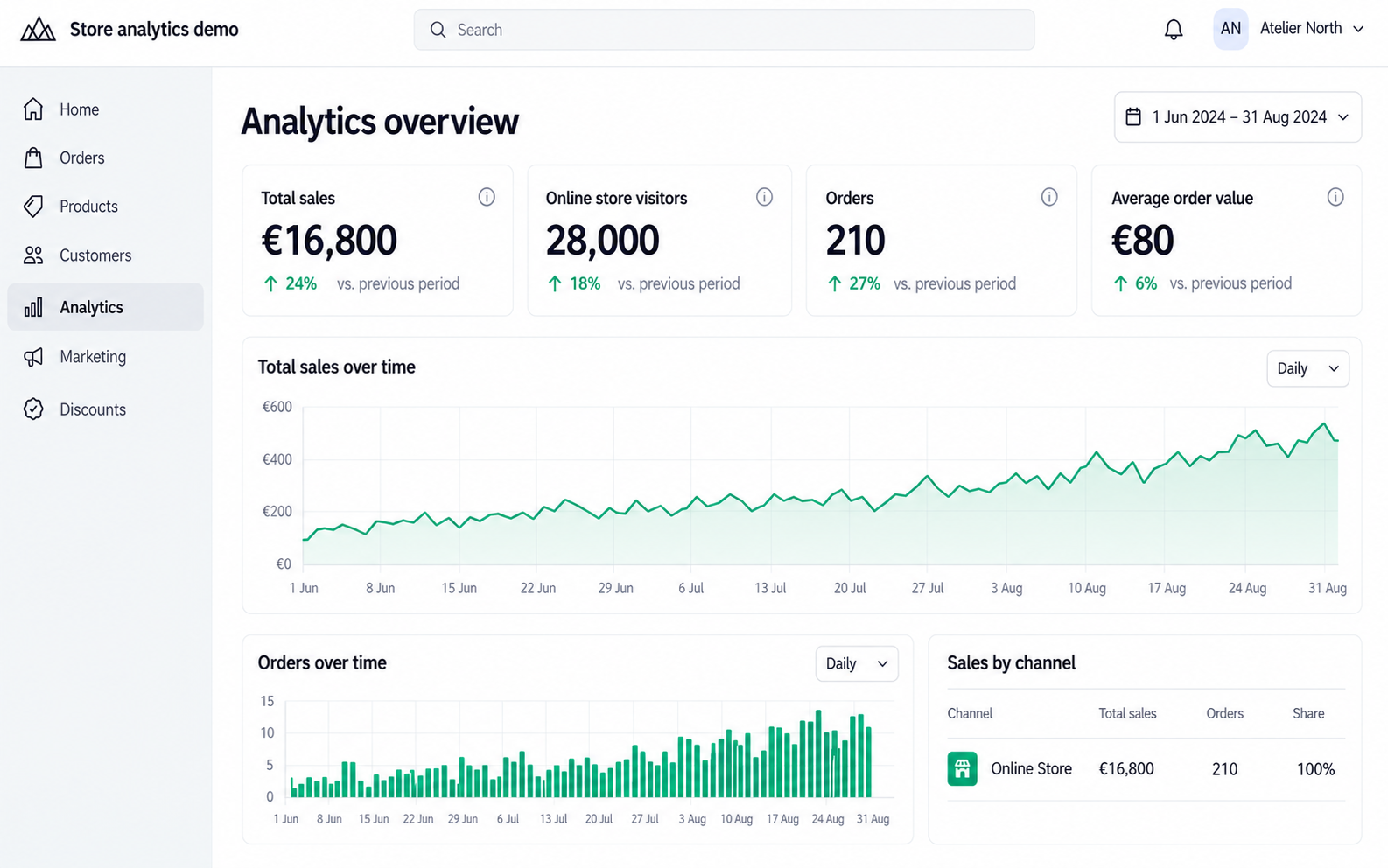This screenshot has height=868, width=1388.
Task: Click the 6% increase indicator
Action: coord(1135,283)
